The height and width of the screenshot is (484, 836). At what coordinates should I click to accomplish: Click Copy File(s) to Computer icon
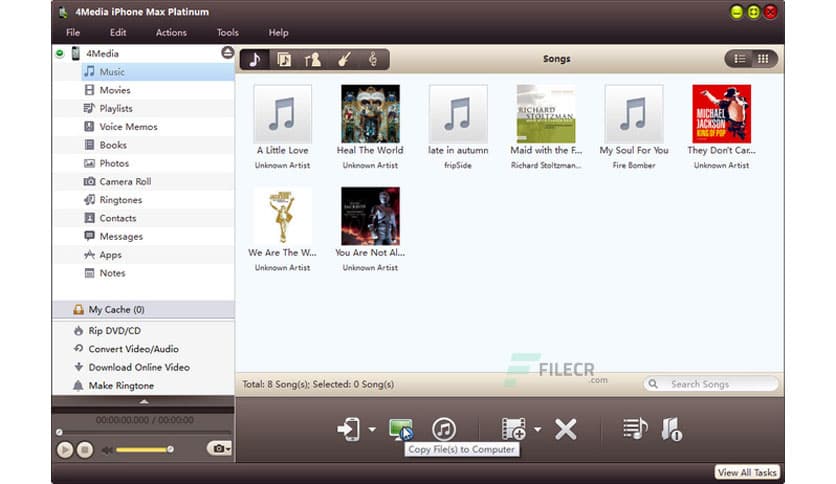[401, 429]
